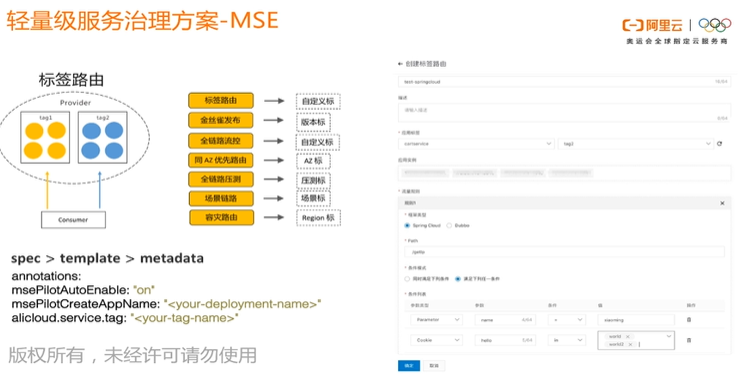The width and height of the screenshot is (744, 374).
Task: Click the tag2 box with blue circles
Action: [x=102, y=138]
